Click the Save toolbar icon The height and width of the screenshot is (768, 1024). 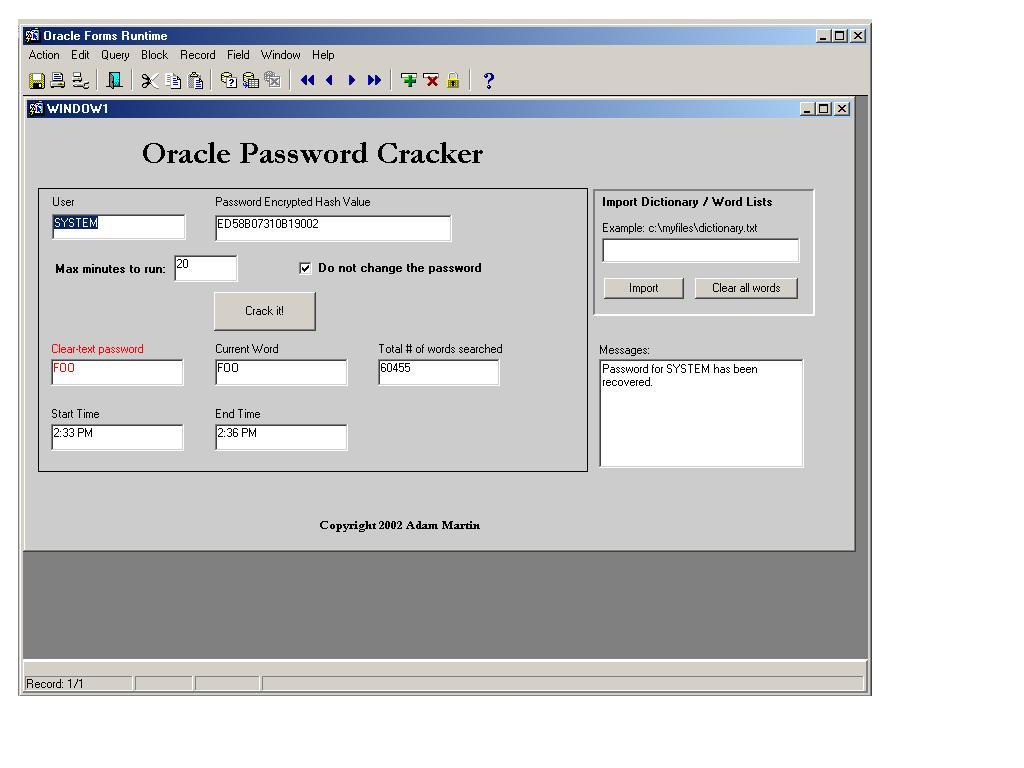coord(37,81)
